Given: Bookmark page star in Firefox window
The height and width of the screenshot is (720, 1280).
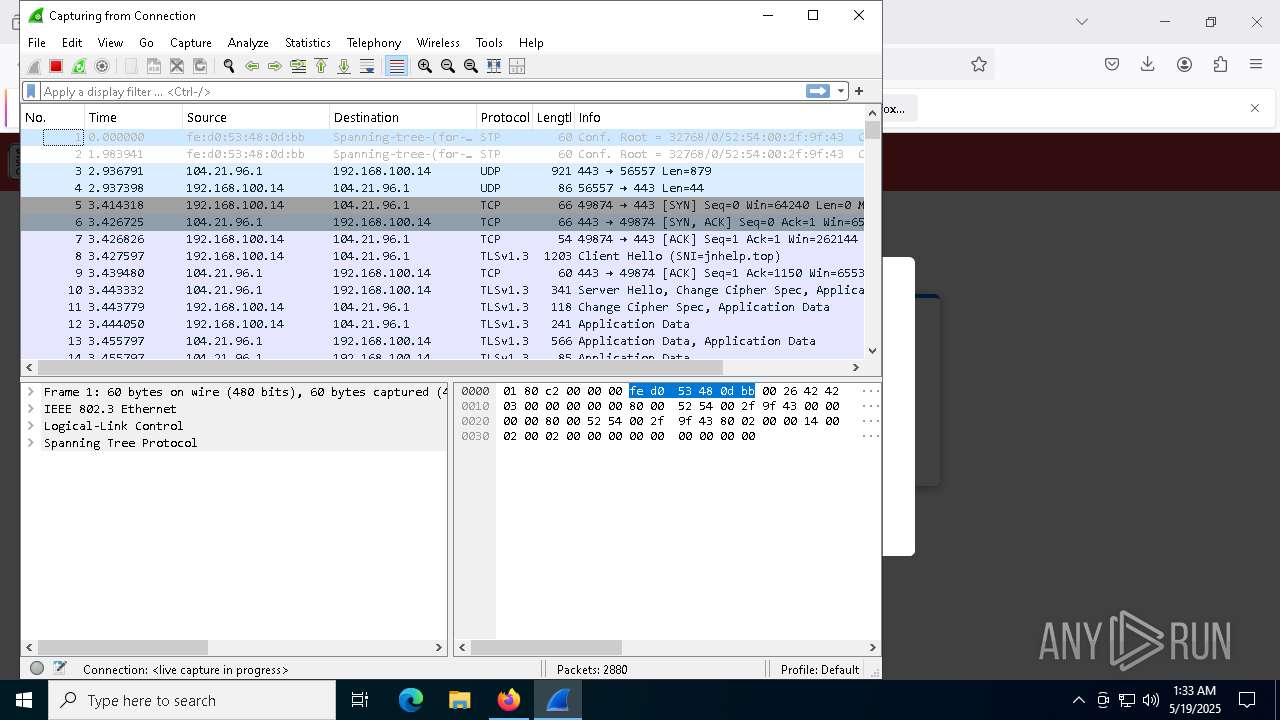Looking at the screenshot, I should pos(979,64).
